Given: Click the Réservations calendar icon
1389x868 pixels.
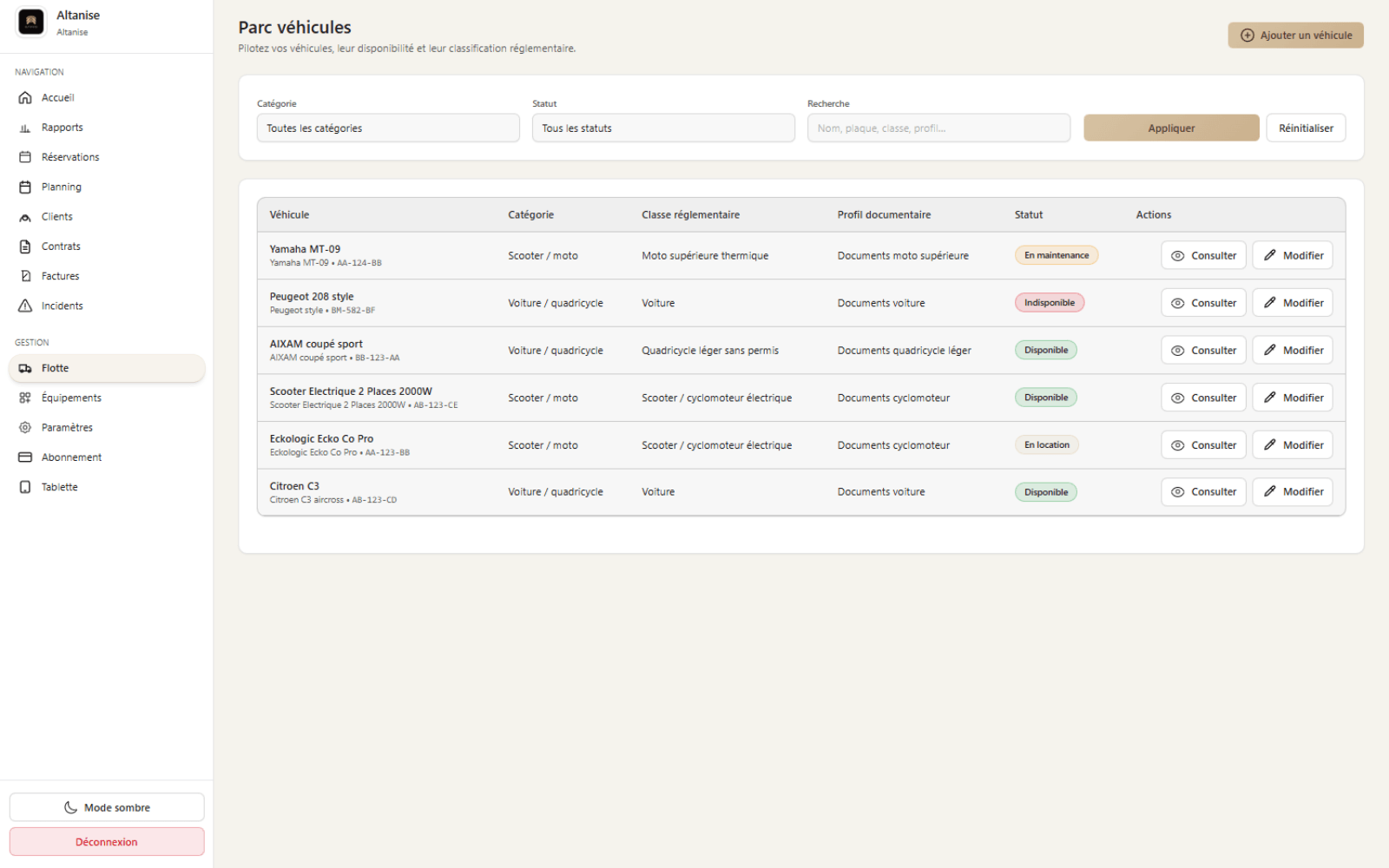Looking at the screenshot, I should 25,157.
